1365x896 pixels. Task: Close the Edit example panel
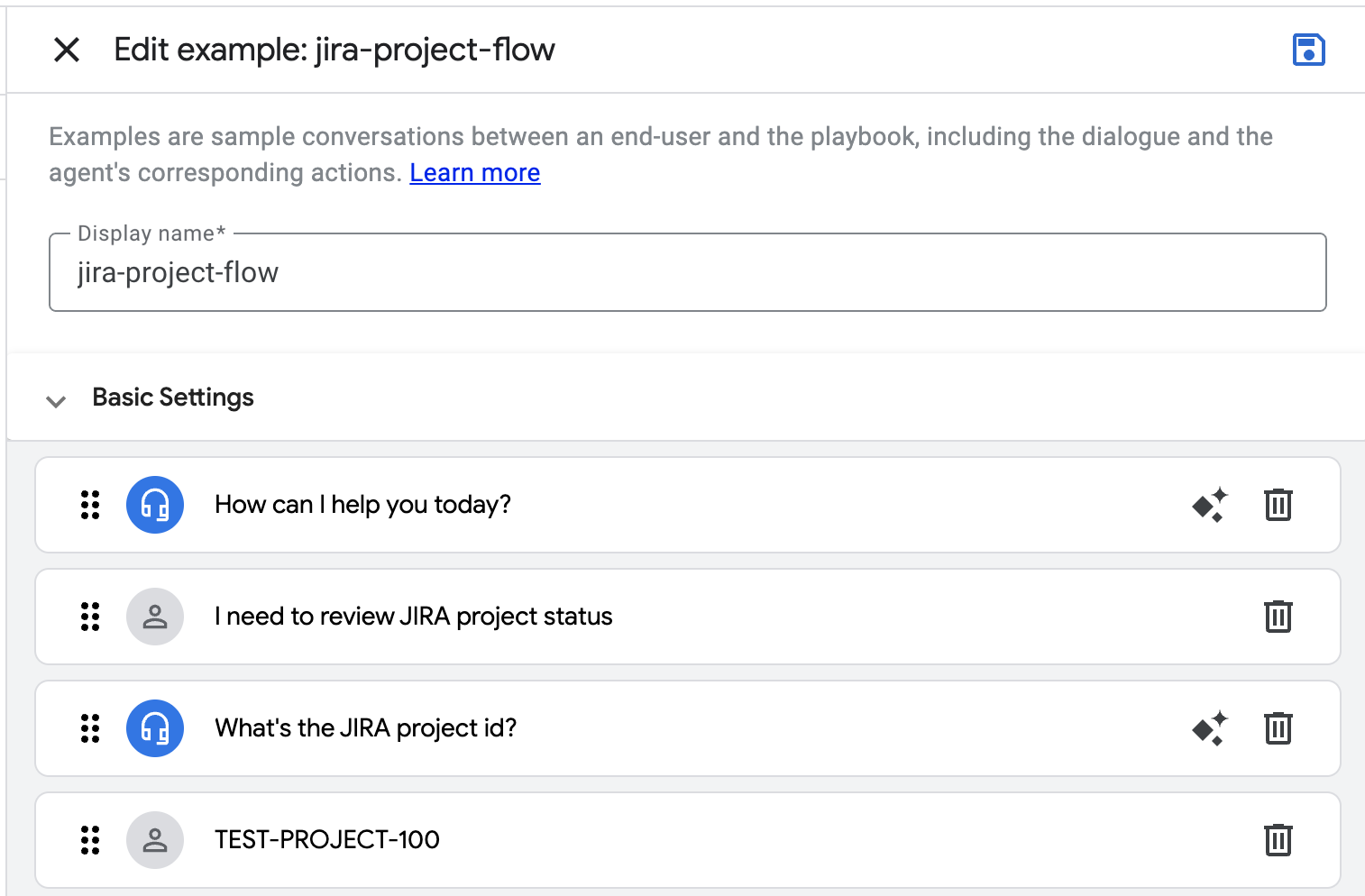[67, 50]
